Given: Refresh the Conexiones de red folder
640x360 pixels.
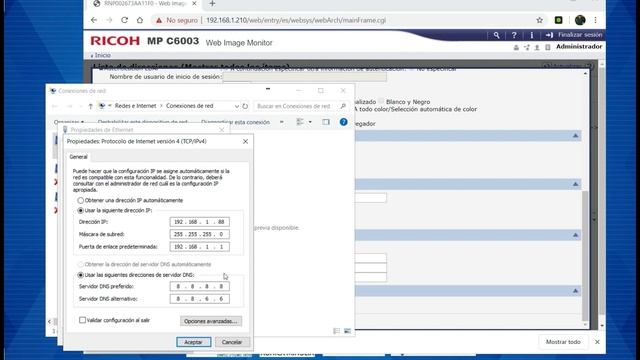Looking at the screenshot, I should tap(245, 106).
